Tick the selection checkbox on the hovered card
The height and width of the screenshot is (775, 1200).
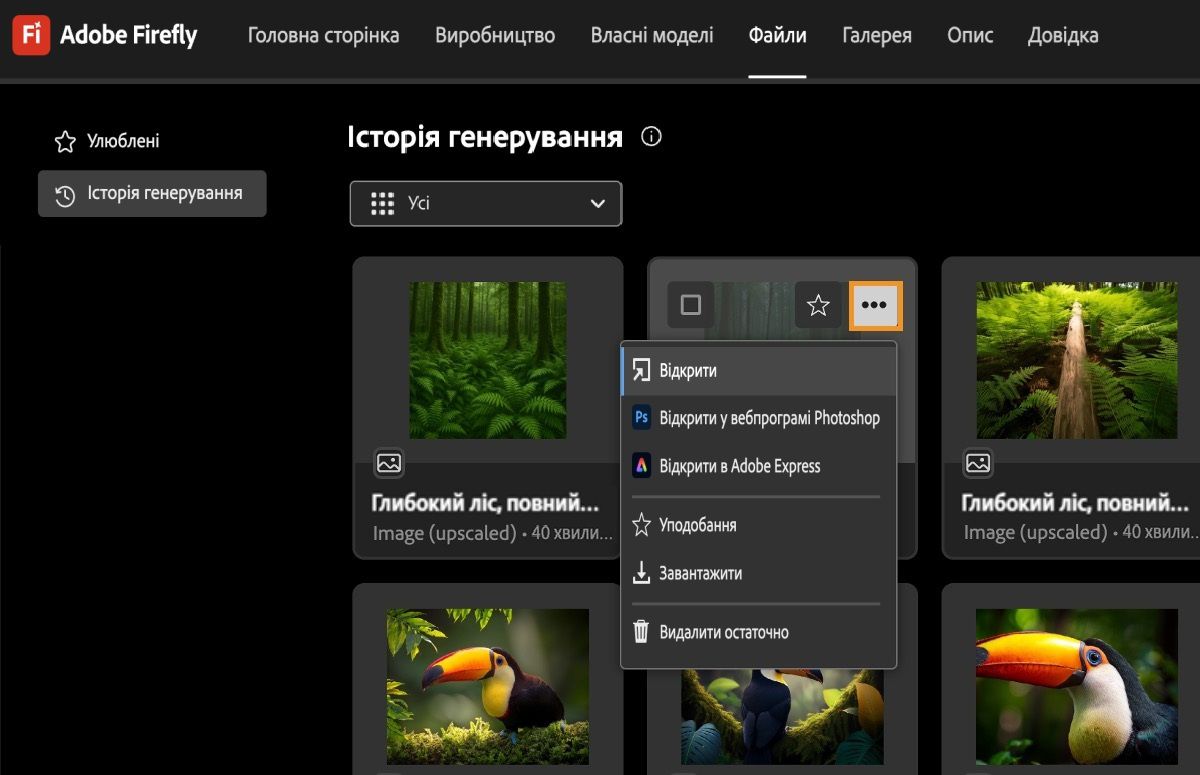(691, 305)
